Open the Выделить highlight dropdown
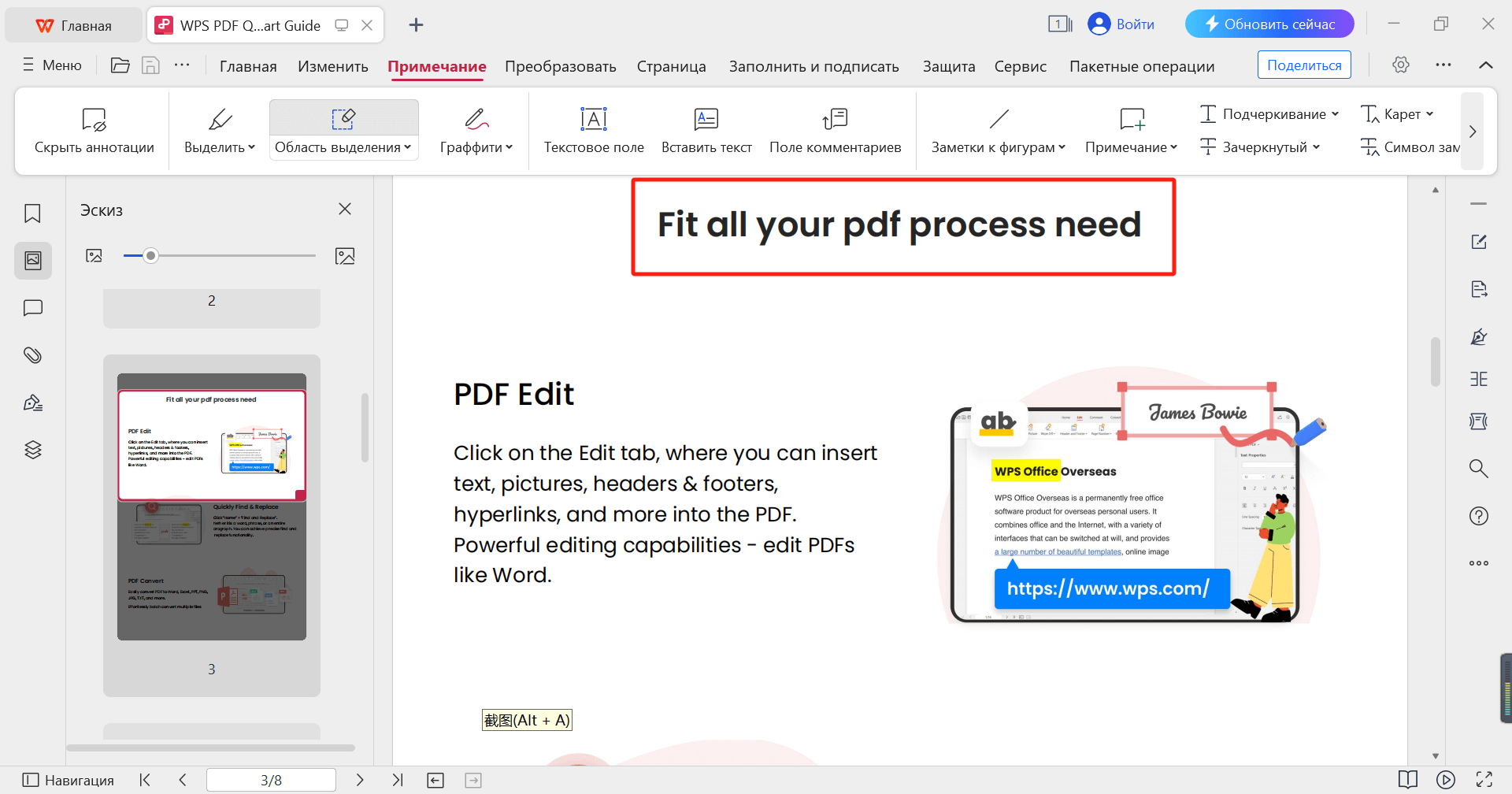Screen dimensions: 1512x794 point(220,147)
